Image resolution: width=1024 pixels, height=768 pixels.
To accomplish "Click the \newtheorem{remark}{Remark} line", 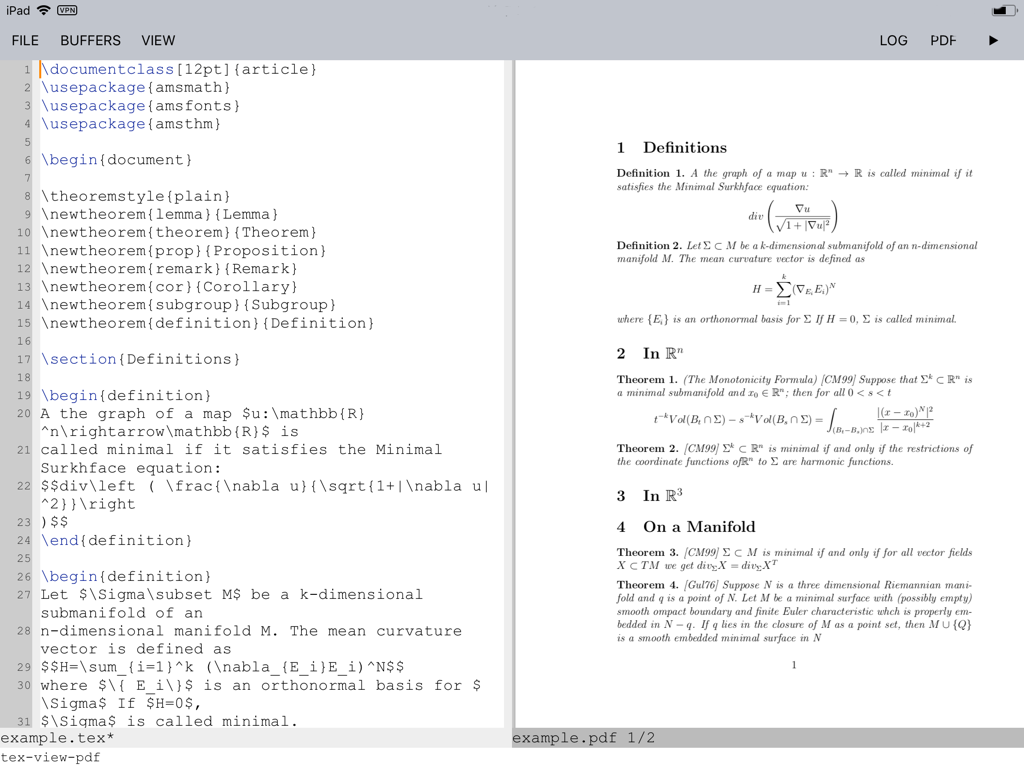I will pyautogui.click(x=168, y=269).
